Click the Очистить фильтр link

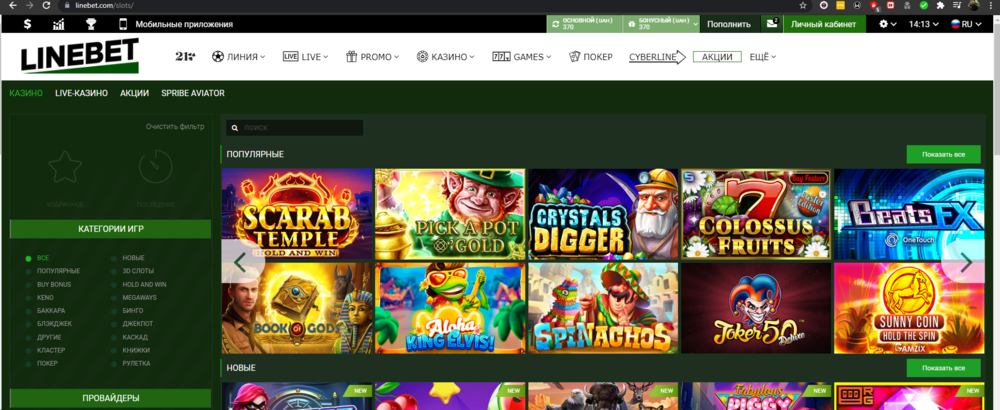click(x=175, y=126)
